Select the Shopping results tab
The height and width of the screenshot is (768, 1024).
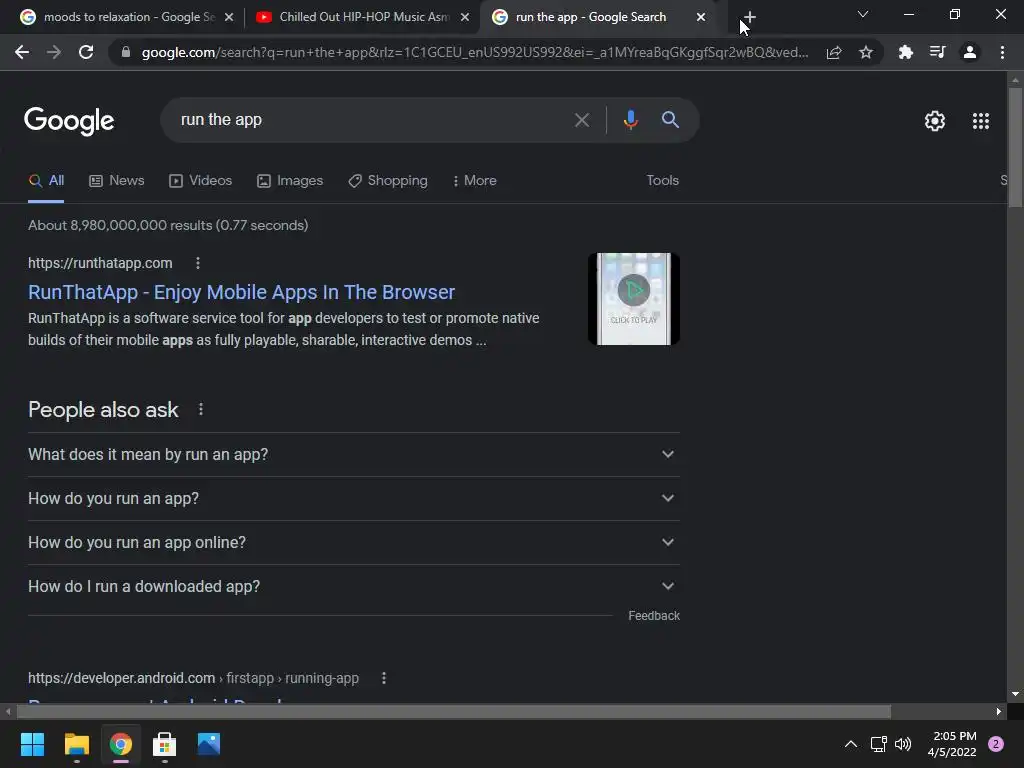pyautogui.click(x=388, y=181)
